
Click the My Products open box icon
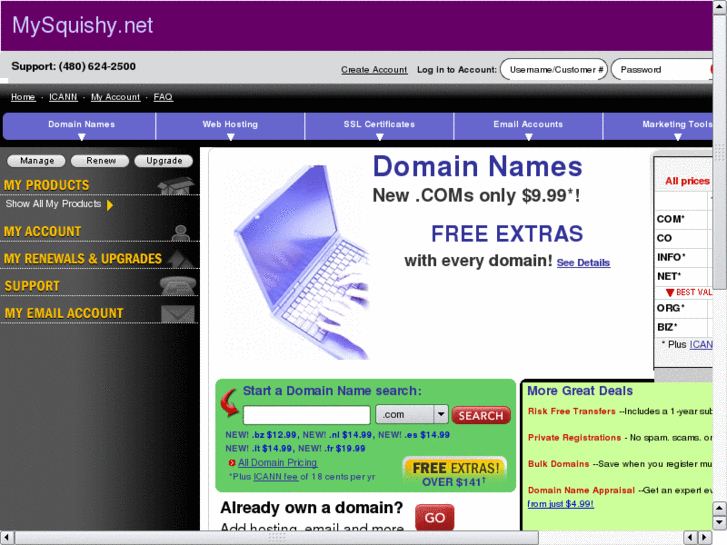tap(176, 185)
